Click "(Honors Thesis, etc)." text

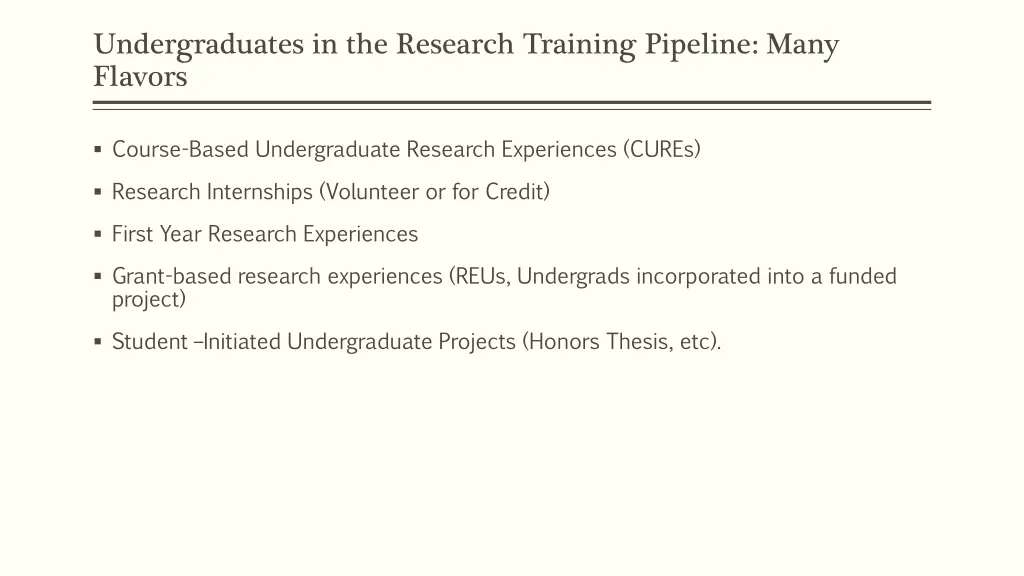(x=621, y=342)
